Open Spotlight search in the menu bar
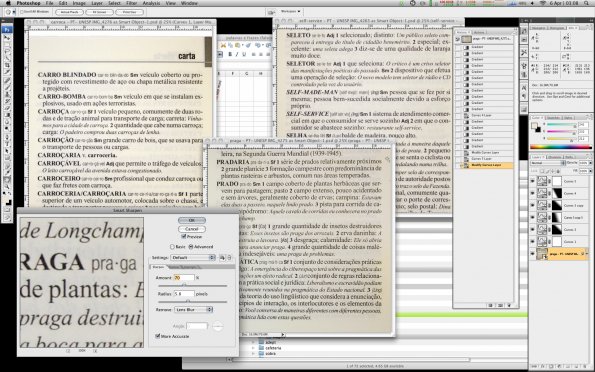 (587, 3)
